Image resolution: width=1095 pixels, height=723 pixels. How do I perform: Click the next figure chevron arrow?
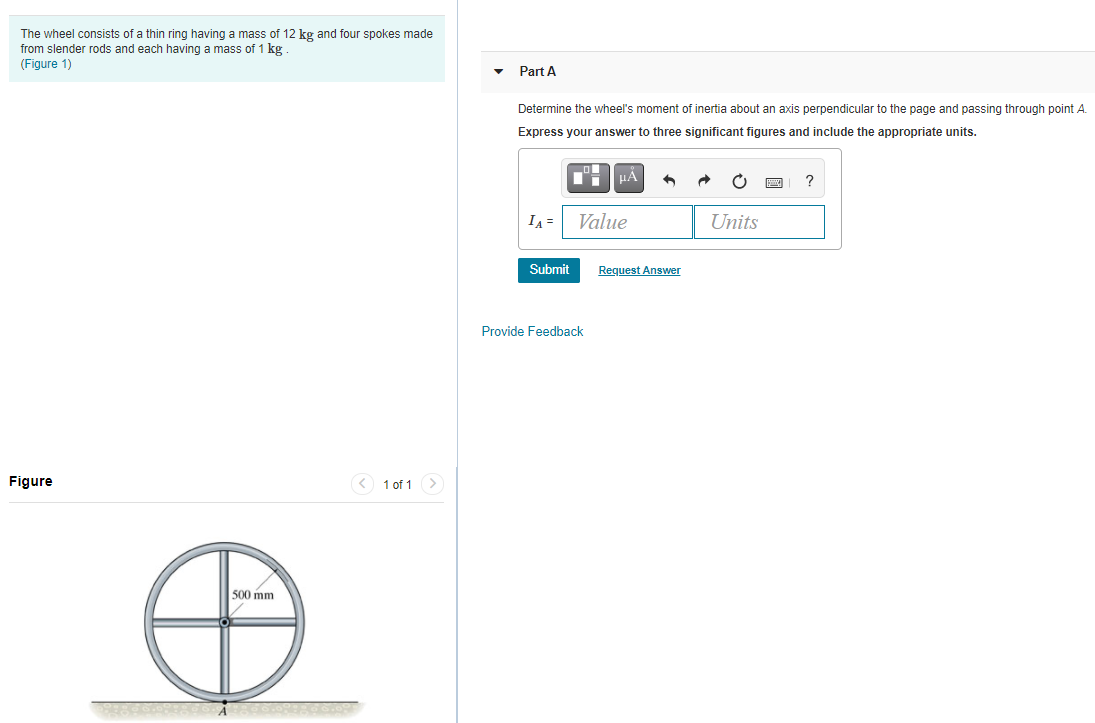click(x=432, y=483)
